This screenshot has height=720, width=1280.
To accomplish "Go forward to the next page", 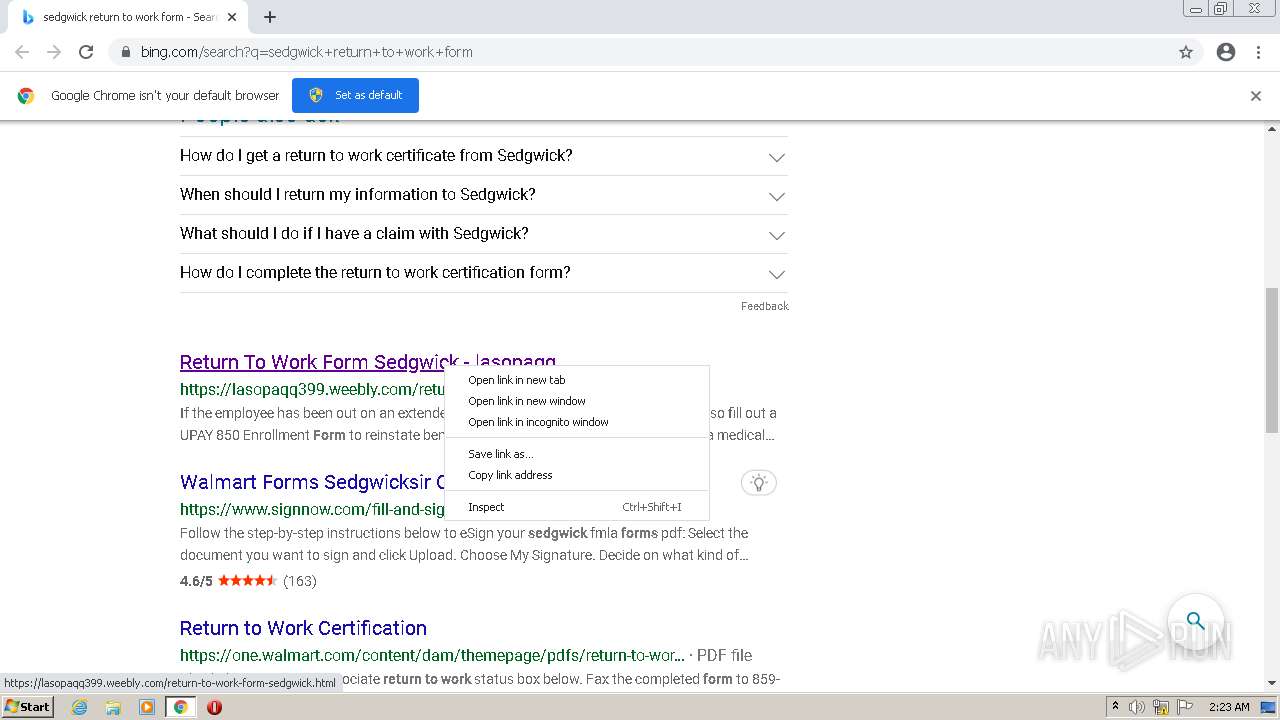I will [54, 52].
